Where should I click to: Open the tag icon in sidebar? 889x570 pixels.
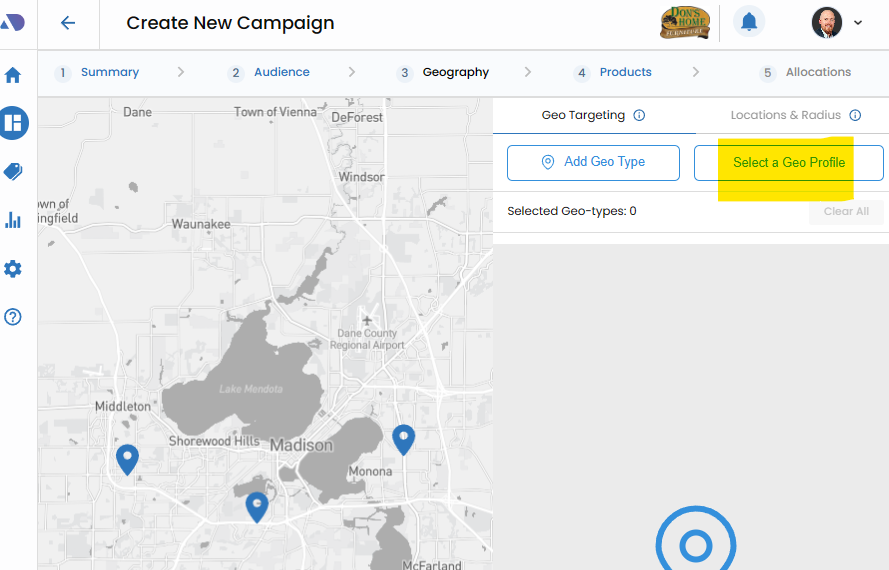[13, 172]
